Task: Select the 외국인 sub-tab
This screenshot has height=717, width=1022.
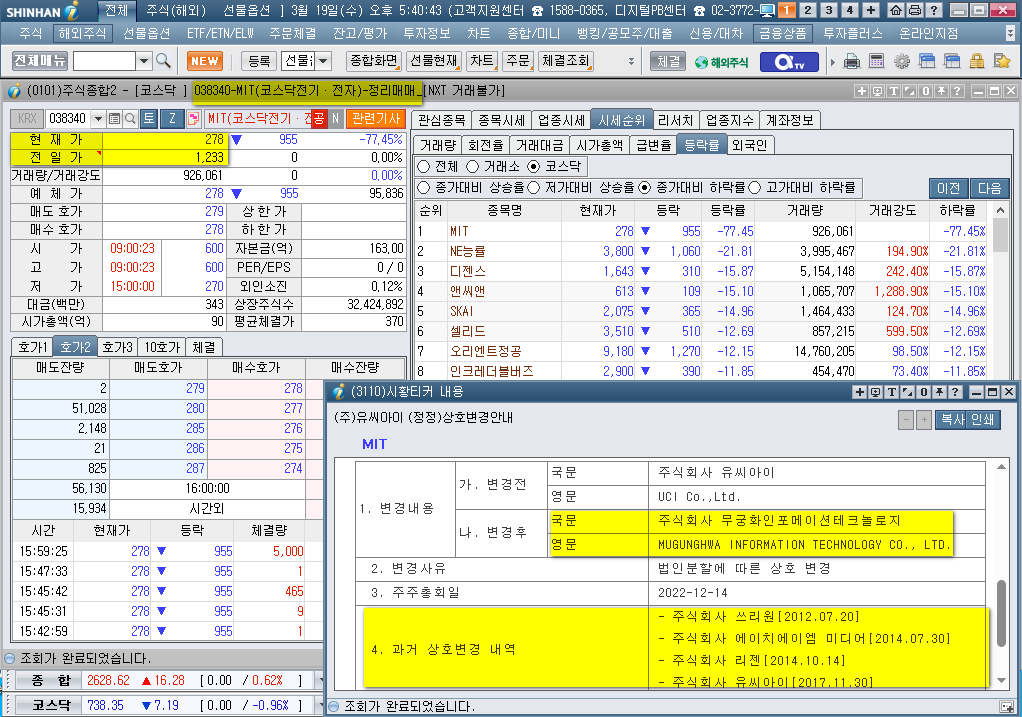Action: (750, 145)
